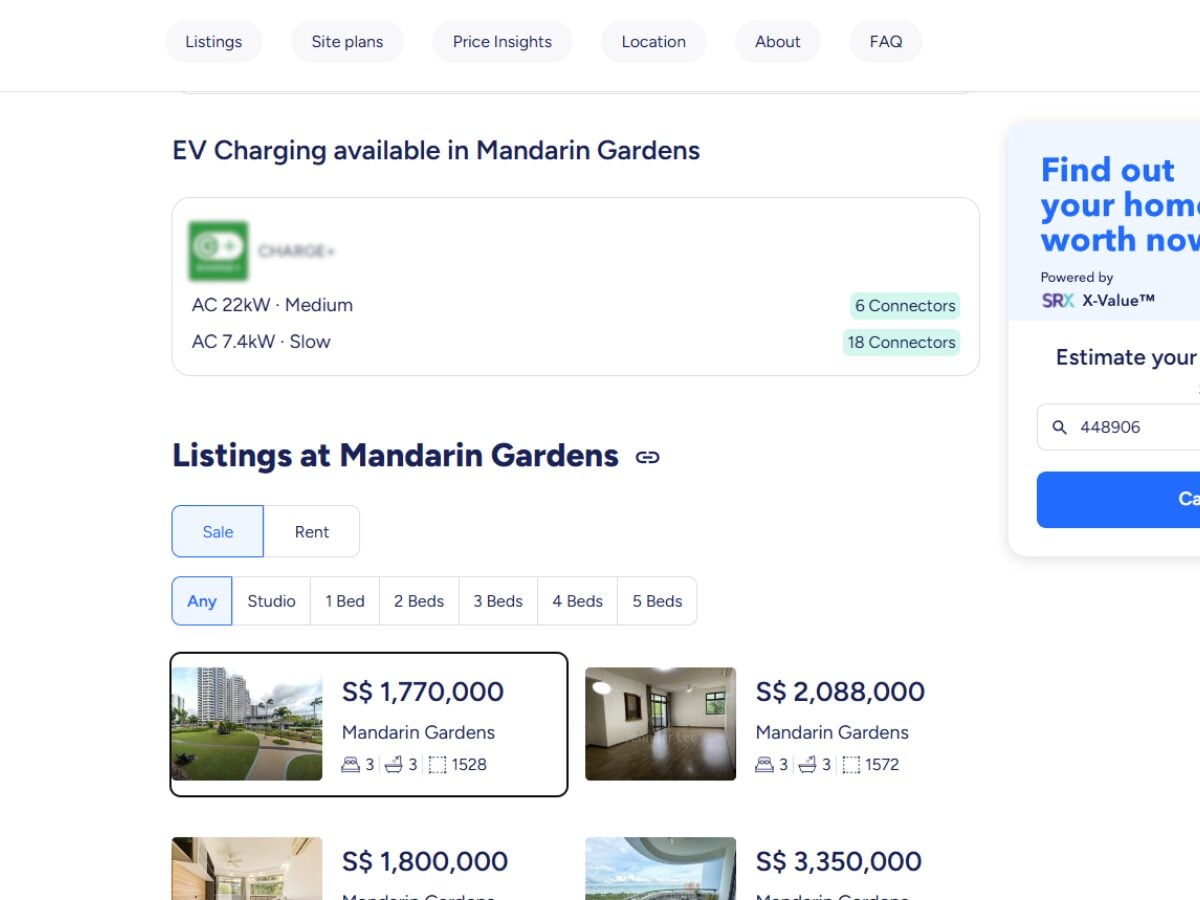Viewport: 1200px width, 900px height.
Task: Click thumbnail of S$ 2,088,000 listing
Action: [x=660, y=724]
